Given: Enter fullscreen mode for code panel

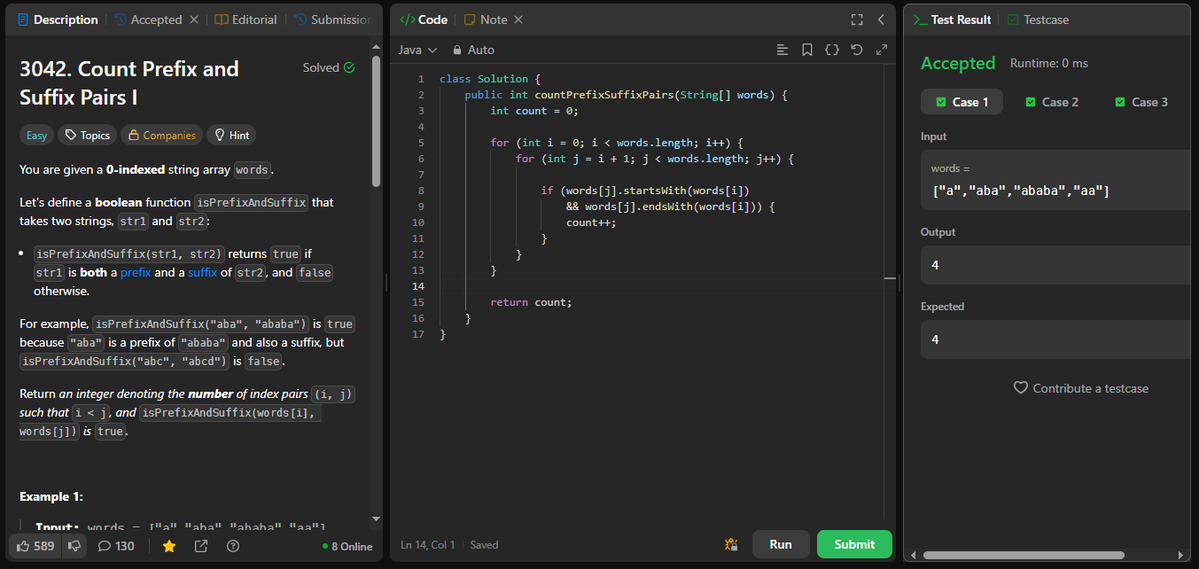Looking at the screenshot, I should click(857, 20).
